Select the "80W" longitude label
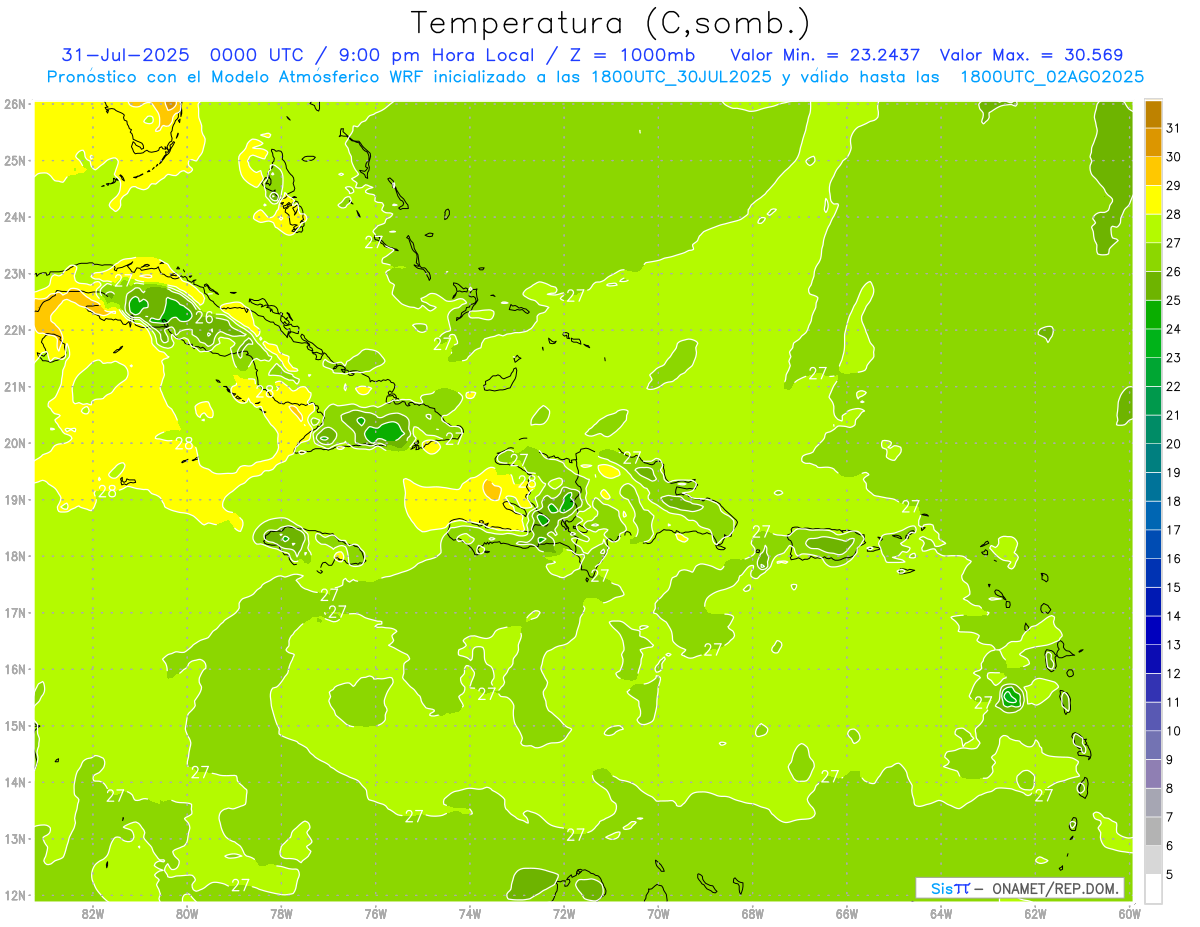The width and height of the screenshot is (1200, 927). [x=187, y=913]
